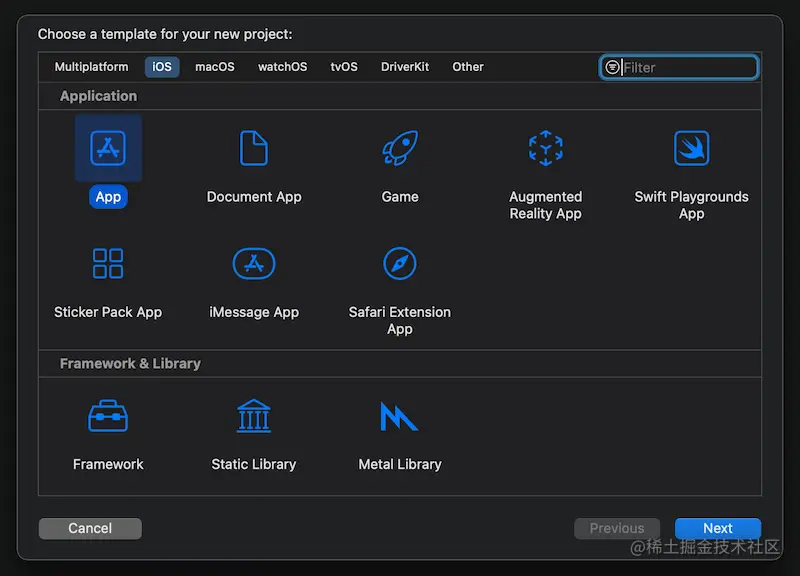Image resolution: width=800 pixels, height=576 pixels.
Task: Open the DriverKit tab
Action: (405, 67)
